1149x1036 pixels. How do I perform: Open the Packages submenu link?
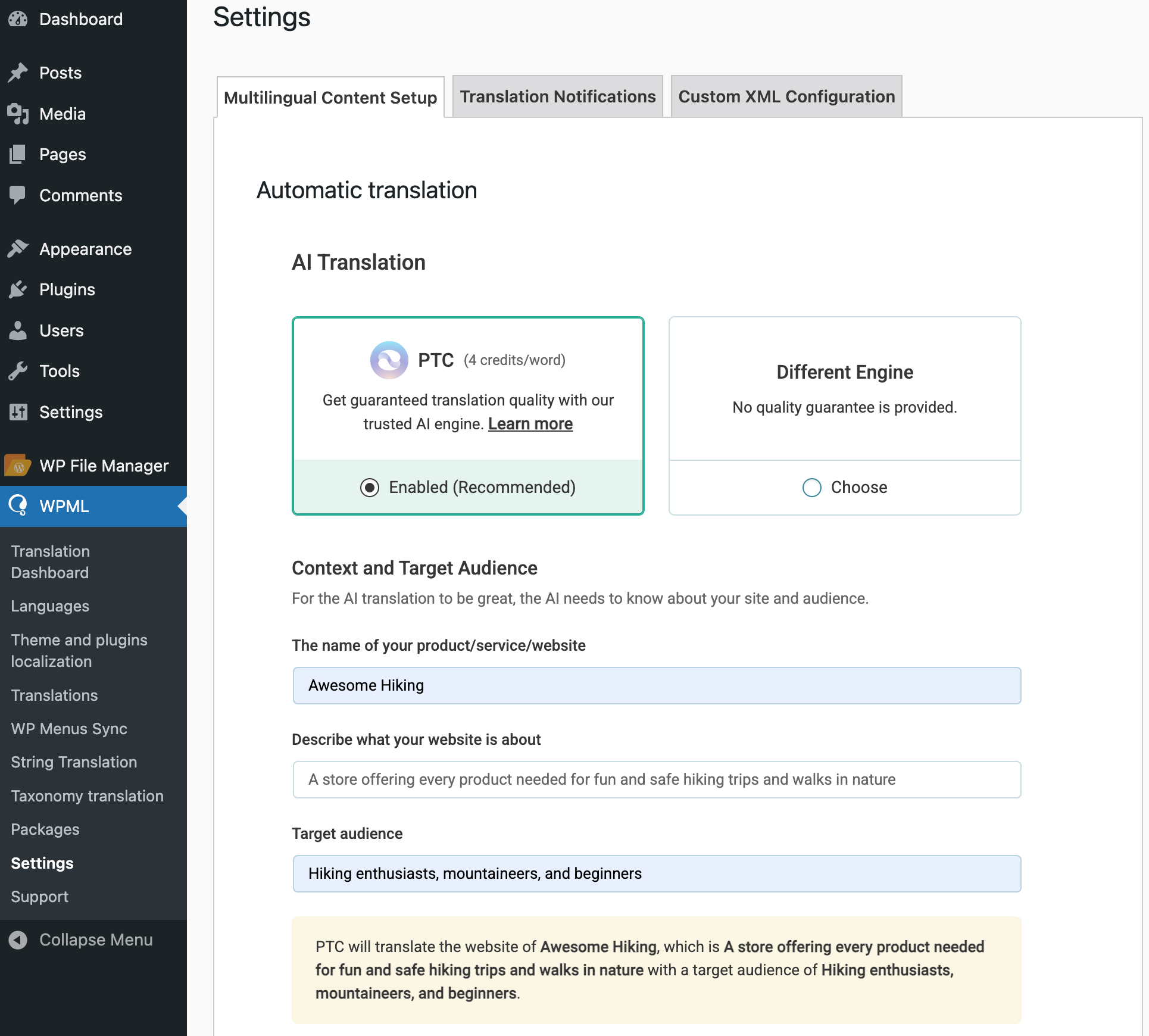click(45, 829)
